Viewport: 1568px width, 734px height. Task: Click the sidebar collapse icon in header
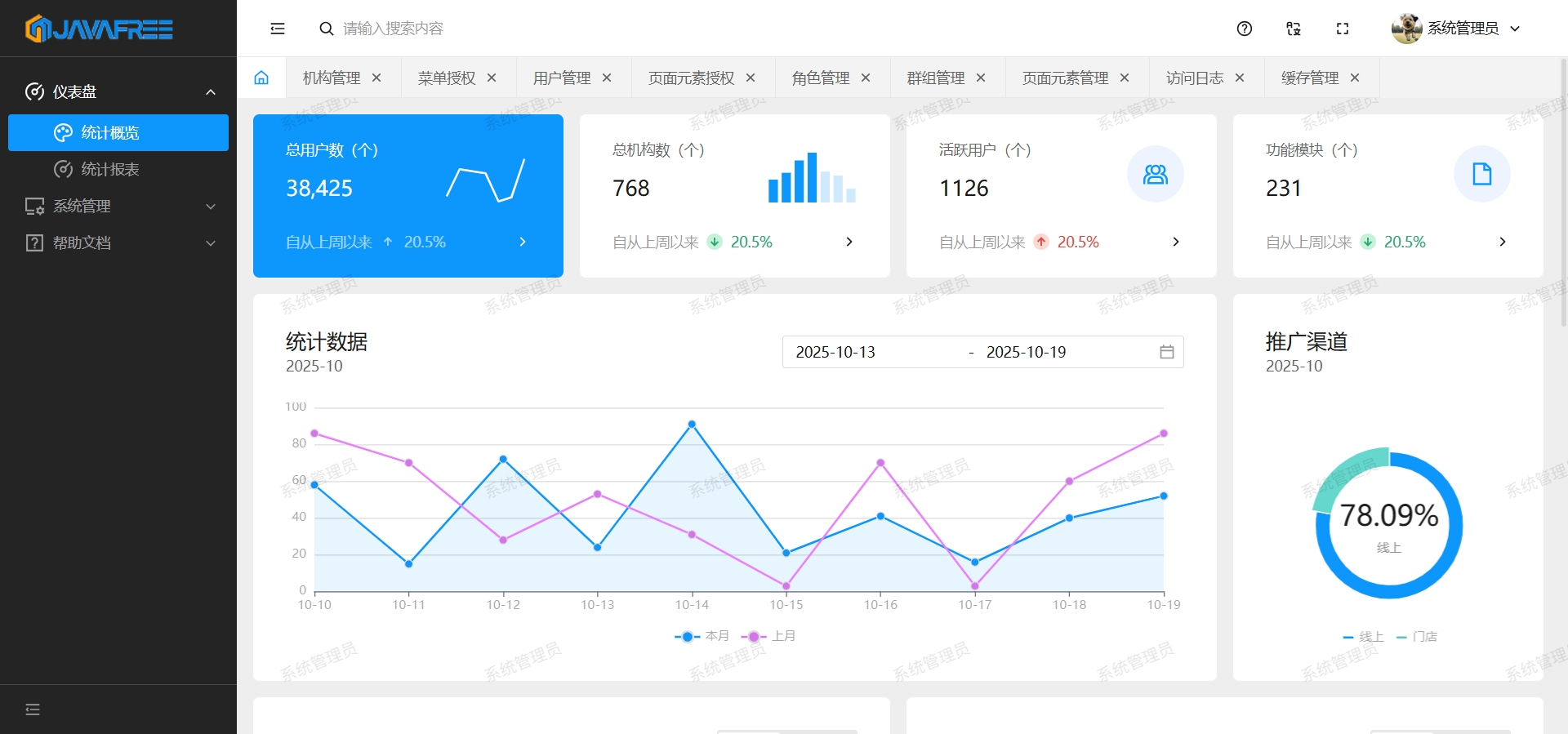(x=278, y=29)
